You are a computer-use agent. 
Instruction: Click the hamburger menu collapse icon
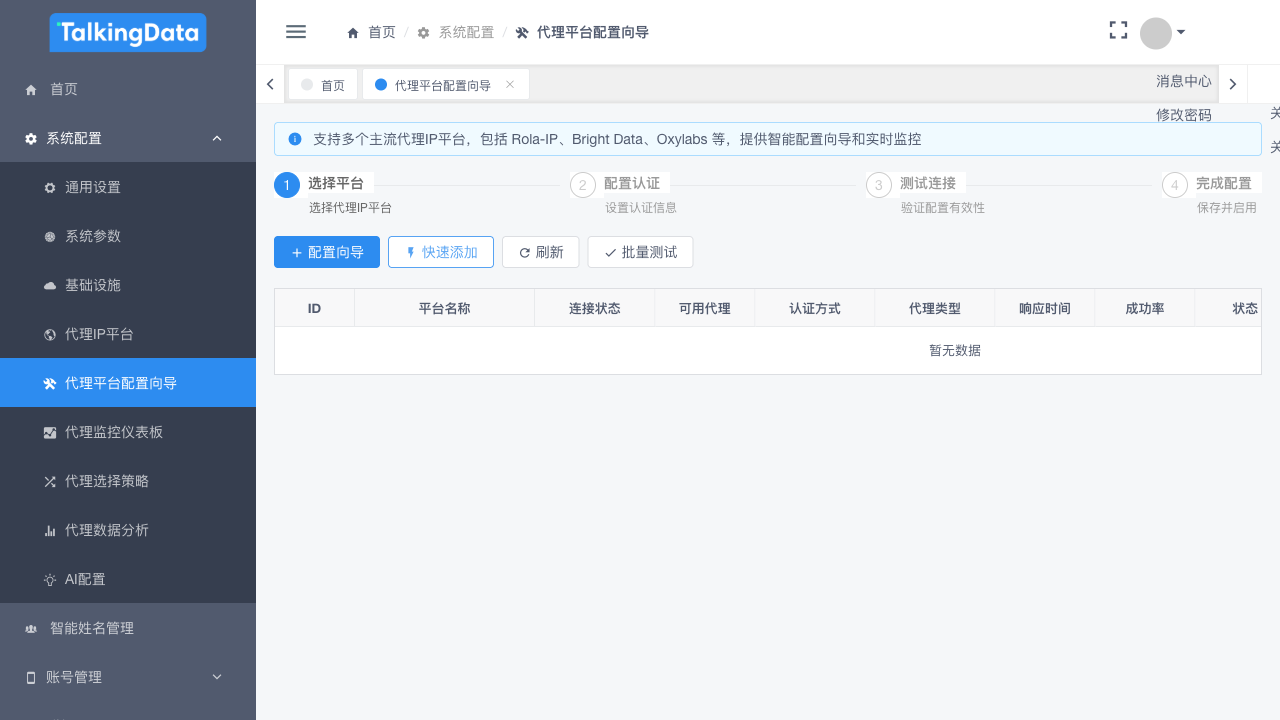pos(296,32)
